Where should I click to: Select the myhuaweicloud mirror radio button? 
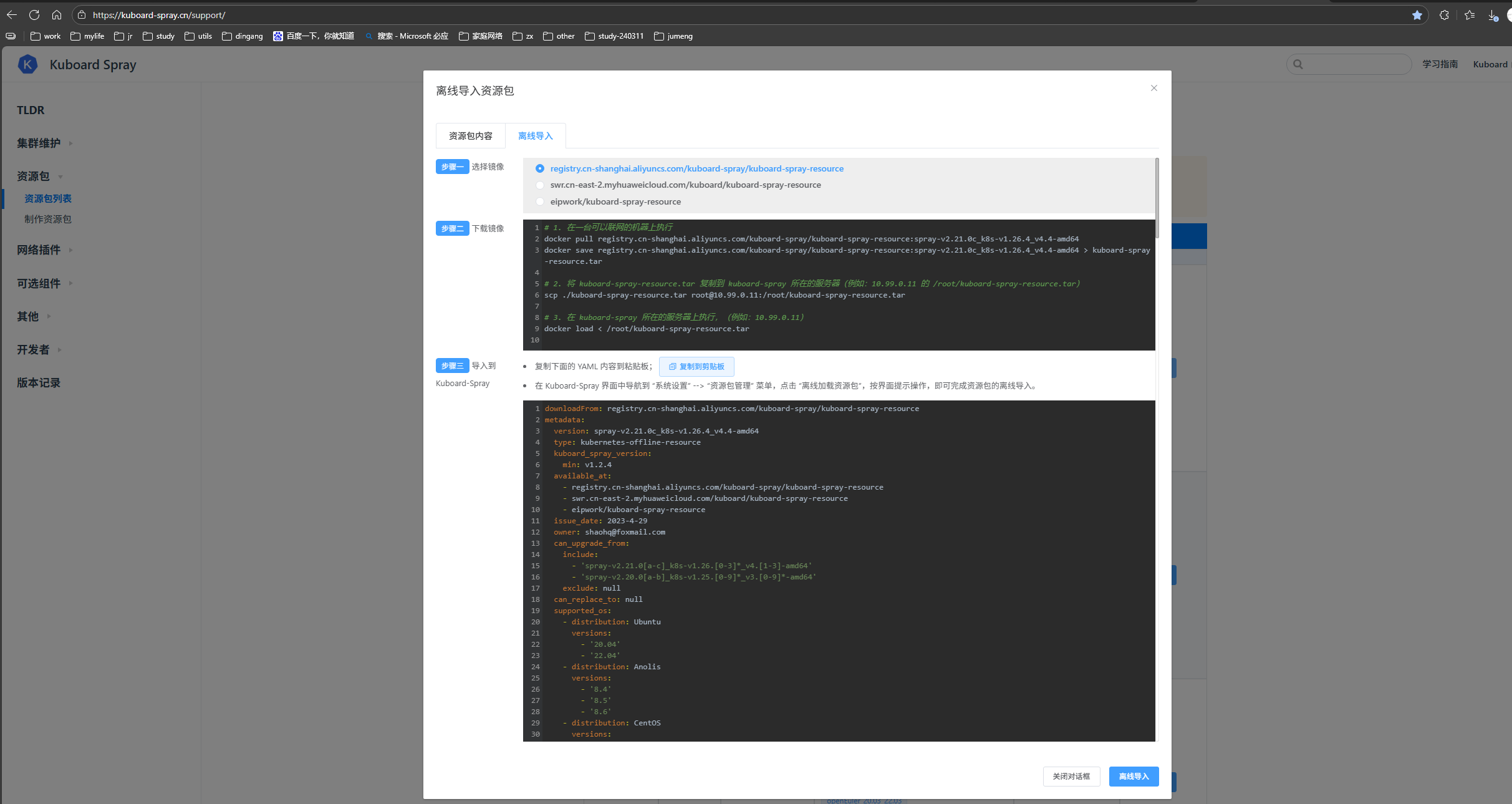[540, 185]
